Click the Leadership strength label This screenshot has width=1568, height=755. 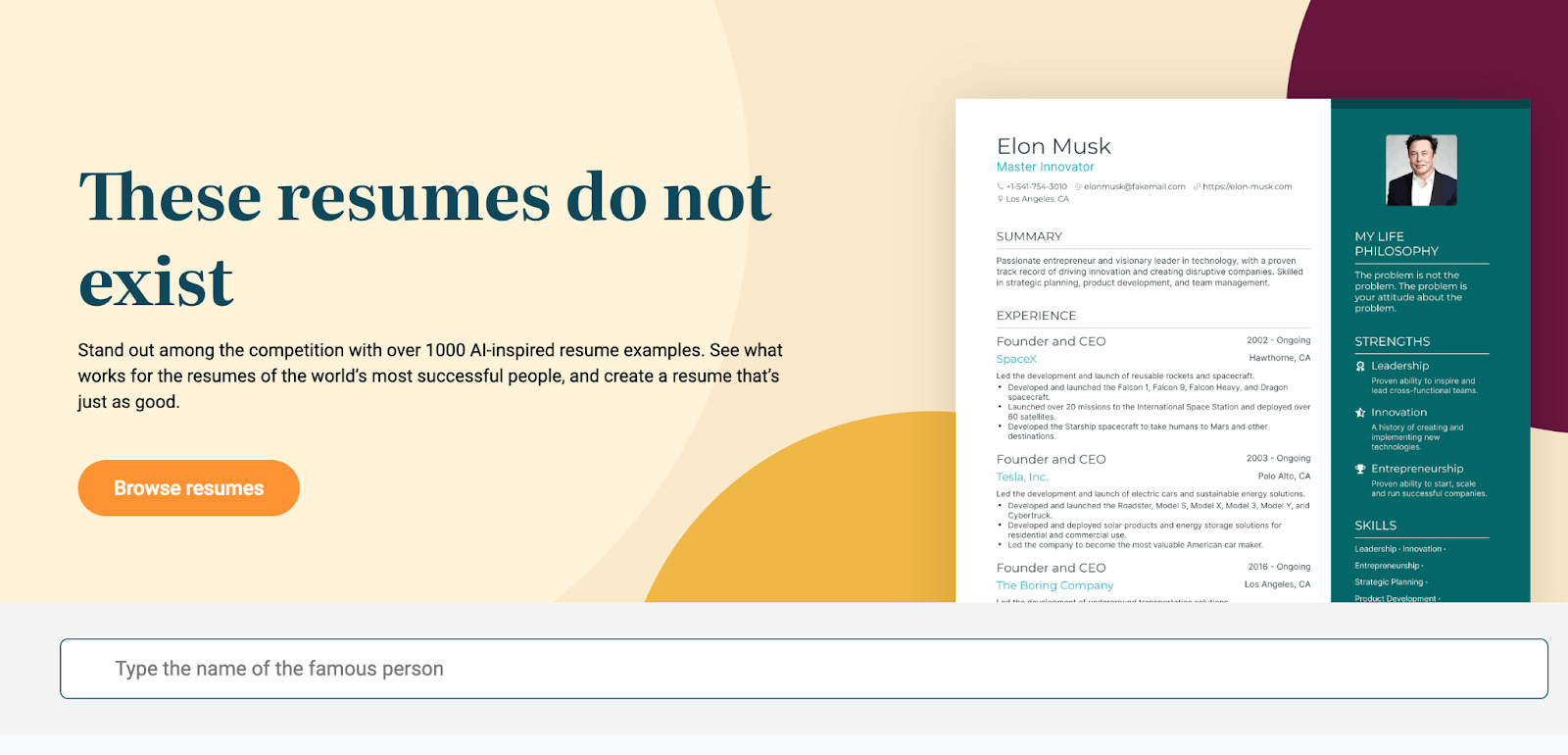1399,366
